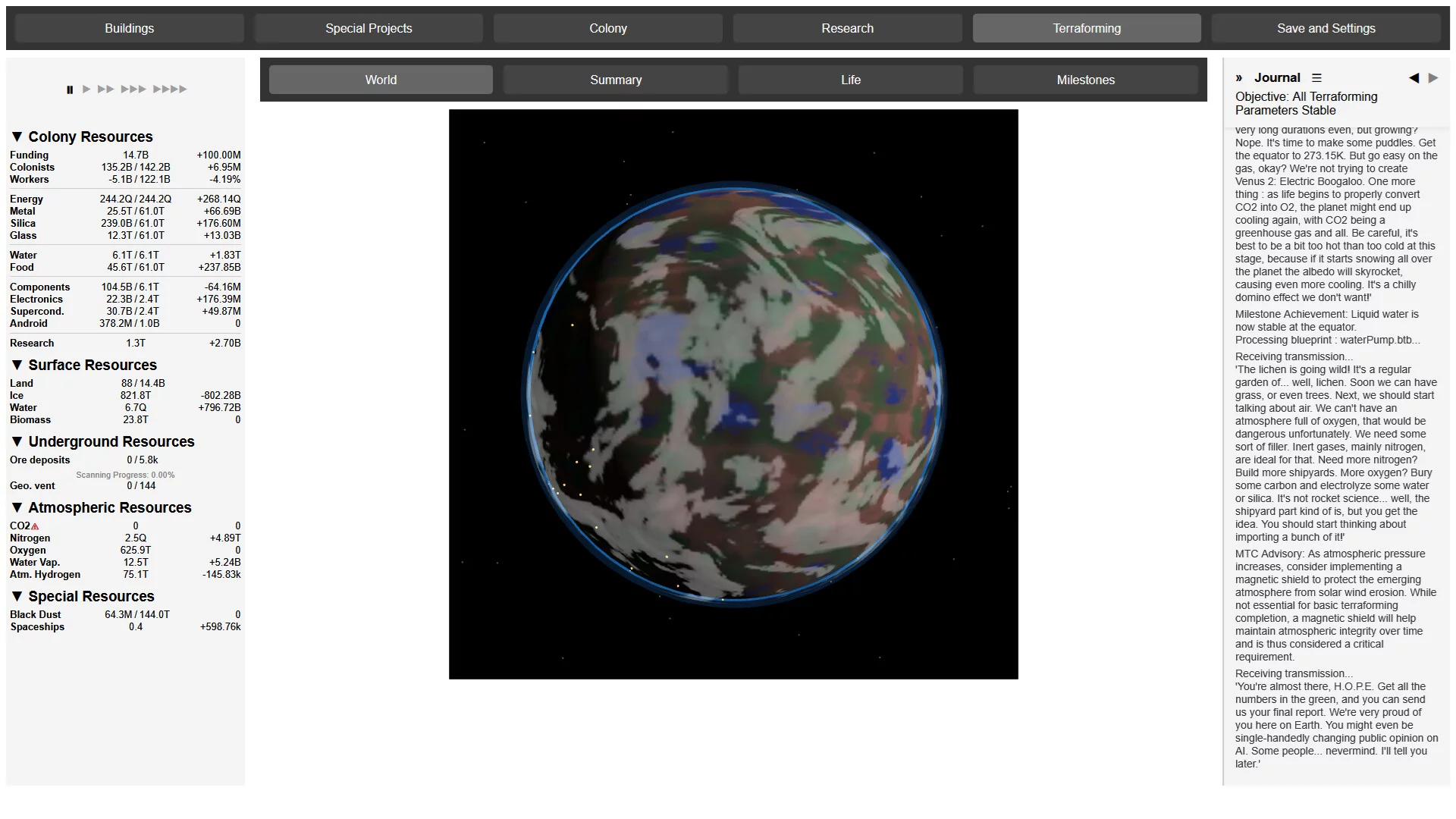The image size is (1456, 819).
Task: Switch to the Summary subtab
Action: [616, 80]
